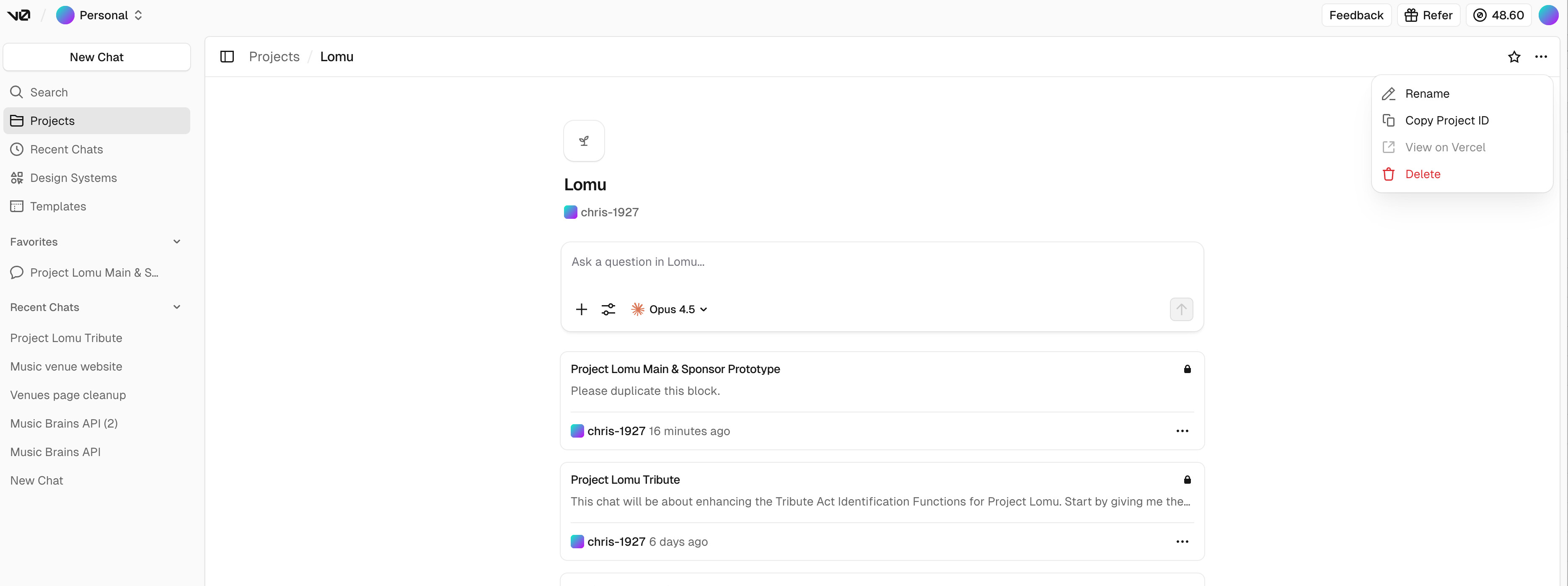Select Rename from the project menu

click(x=1427, y=94)
